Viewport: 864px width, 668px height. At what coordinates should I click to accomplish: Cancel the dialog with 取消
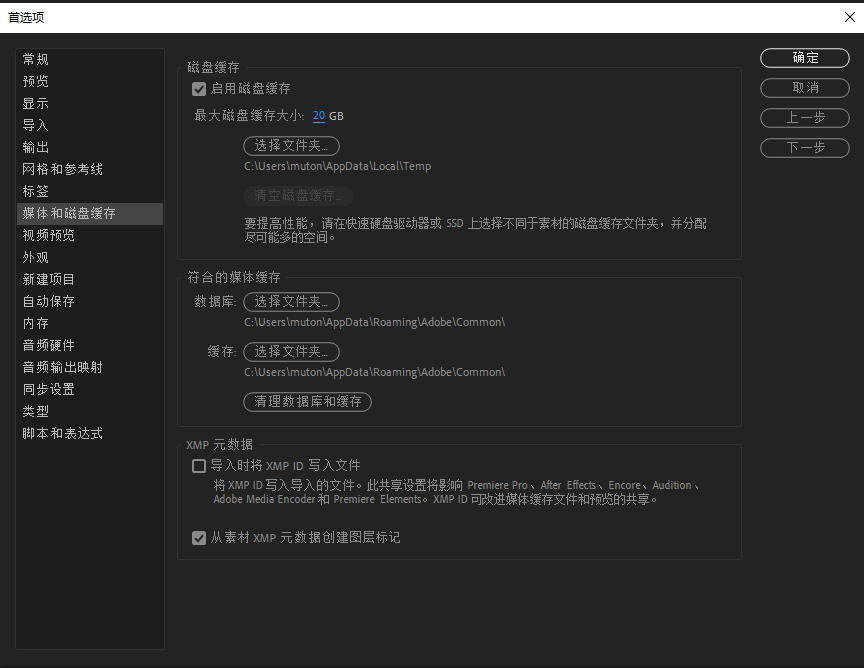pos(805,88)
